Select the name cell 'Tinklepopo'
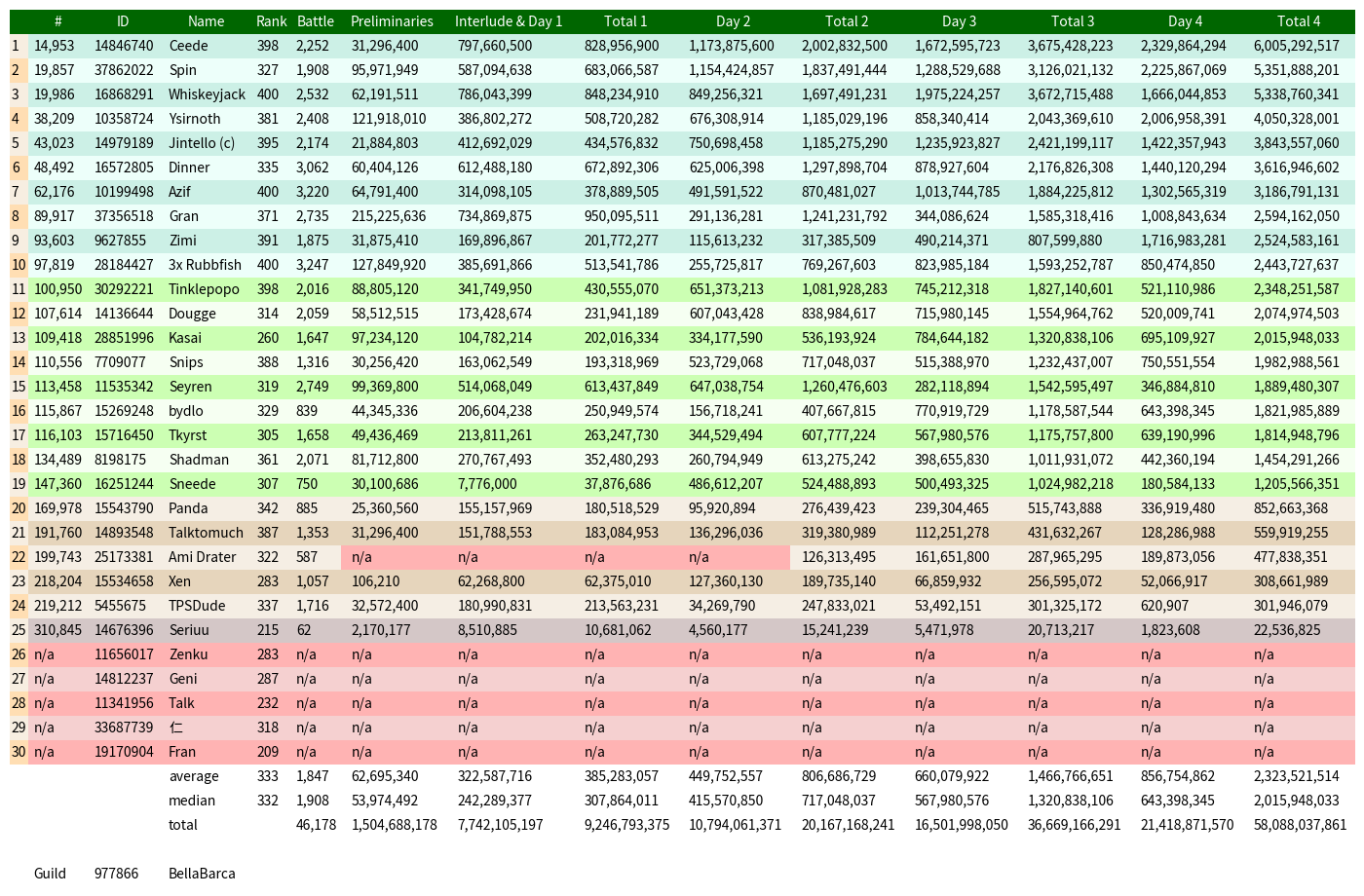The width and height of the screenshot is (1364, 896). (x=204, y=289)
